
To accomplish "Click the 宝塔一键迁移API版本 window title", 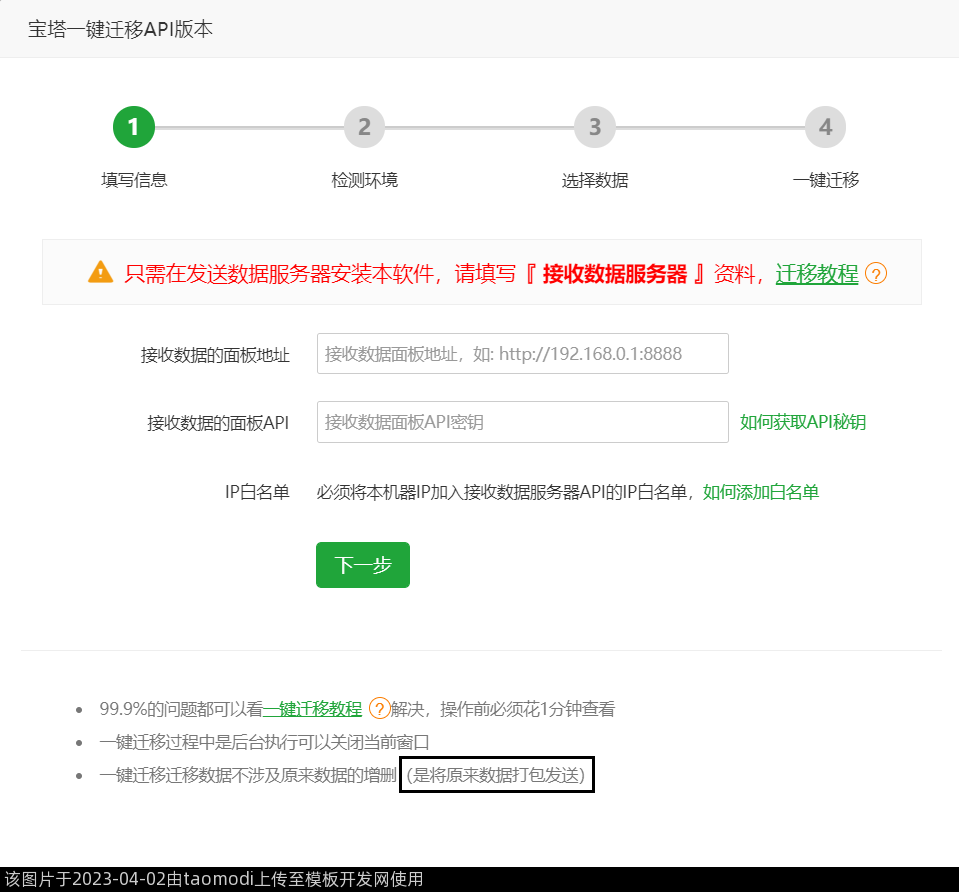I will click(x=120, y=29).
